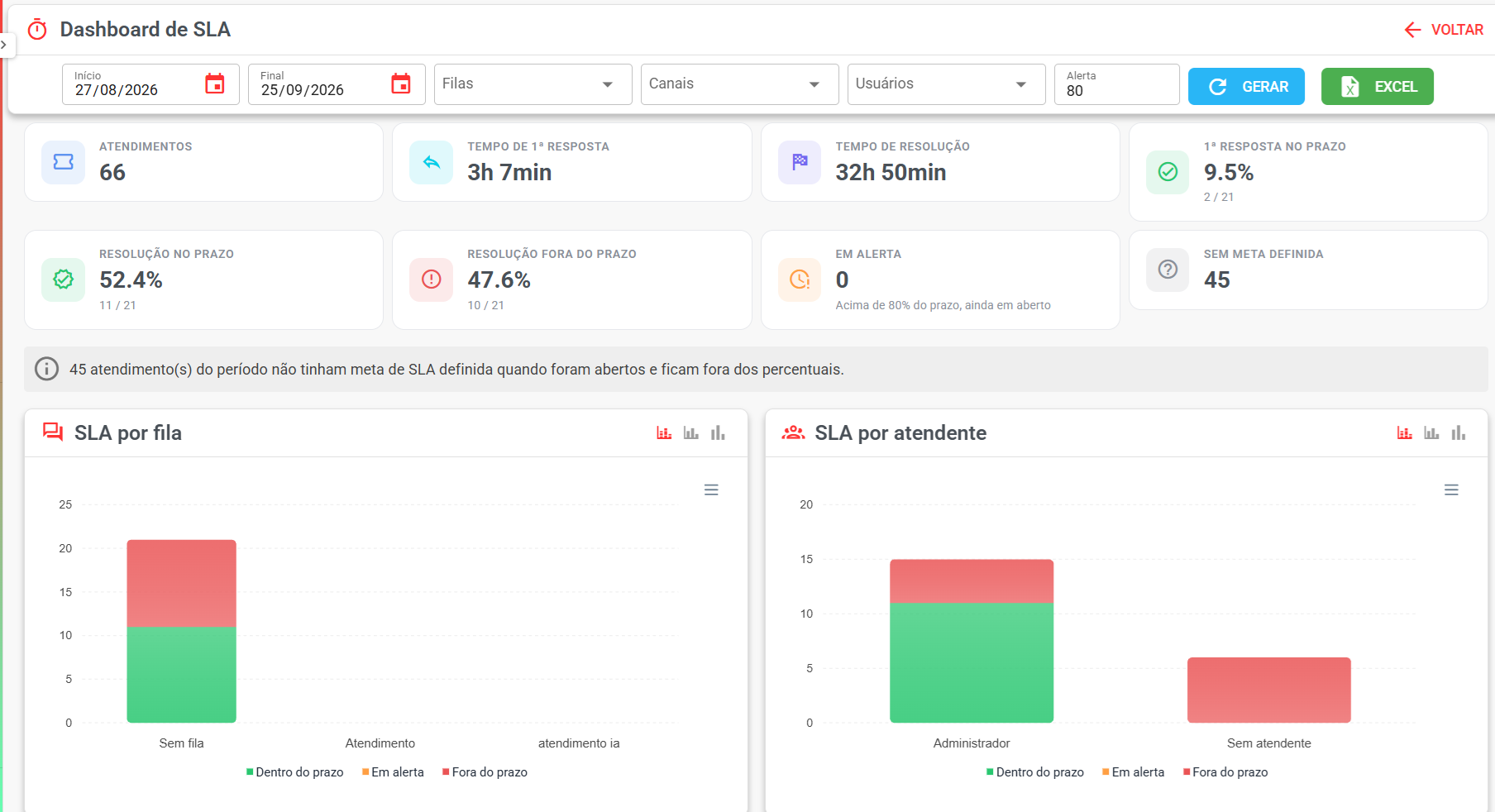Click the flag icon for Tempo de Resolução
Image resolution: width=1495 pixels, height=812 pixels.
pos(800,162)
